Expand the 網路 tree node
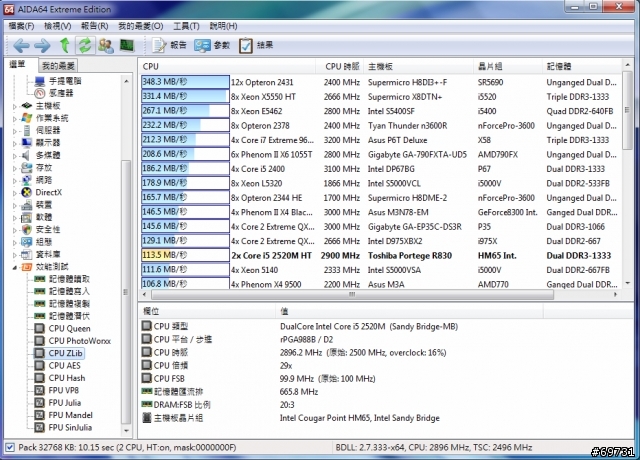 point(15,180)
